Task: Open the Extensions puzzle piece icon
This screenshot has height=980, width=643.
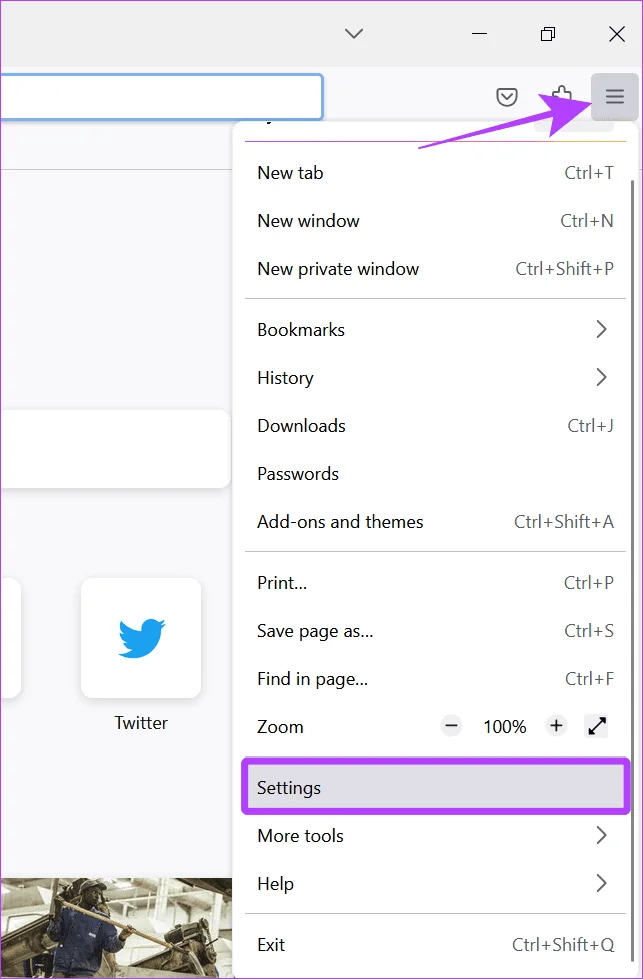Action: click(x=561, y=95)
